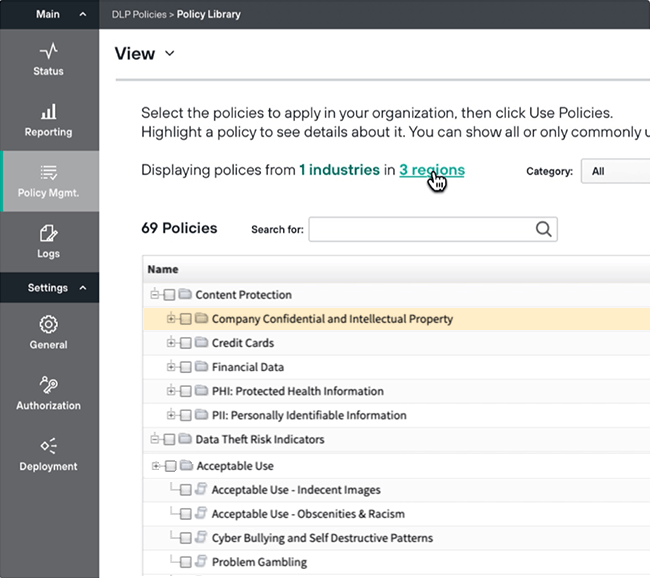This screenshot has height=578, width=650.
Task: Tick the Financial Data checkbox
Action: coord(186,367)
